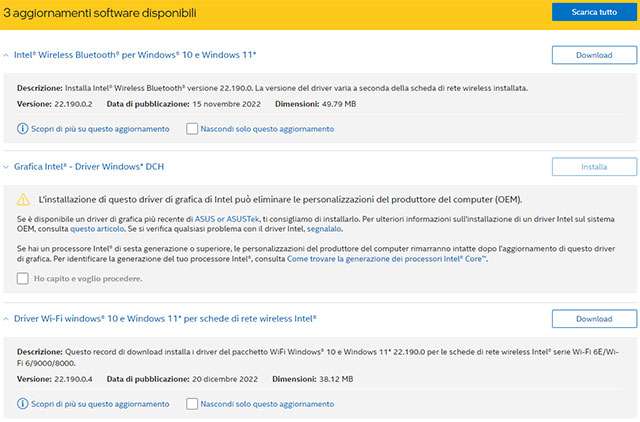Open Driver Wi-Fi windows 10 title link
The width and height of the screenshot is (640, 422).
[x=165, y=318]
